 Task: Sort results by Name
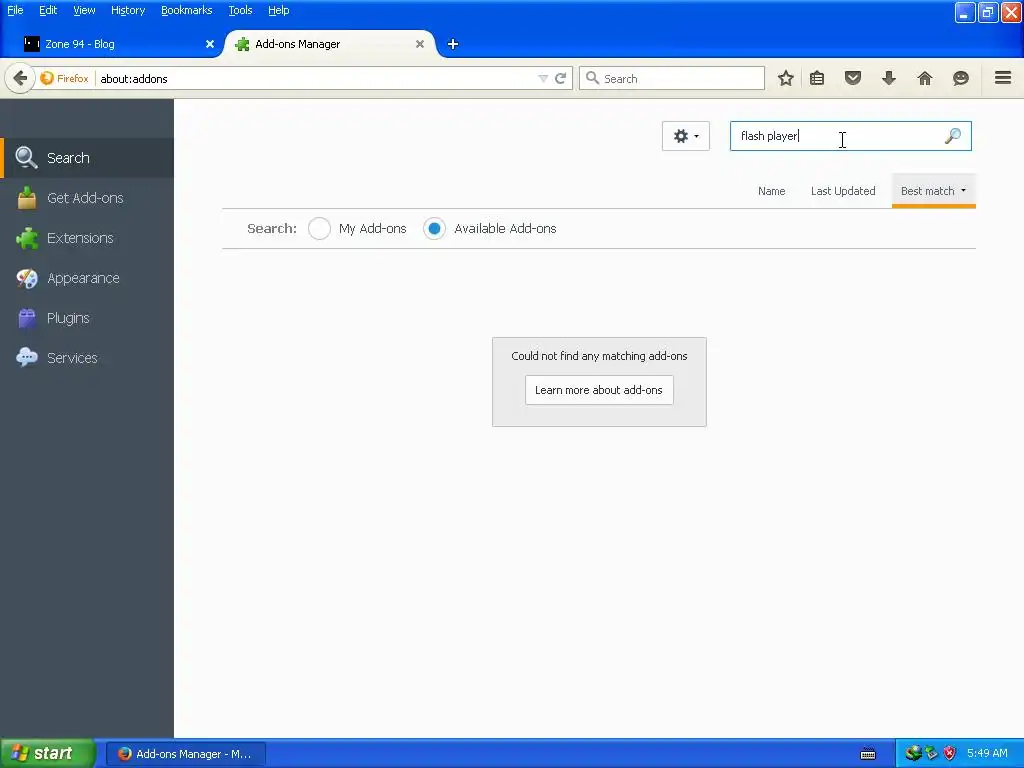(771, 191)
